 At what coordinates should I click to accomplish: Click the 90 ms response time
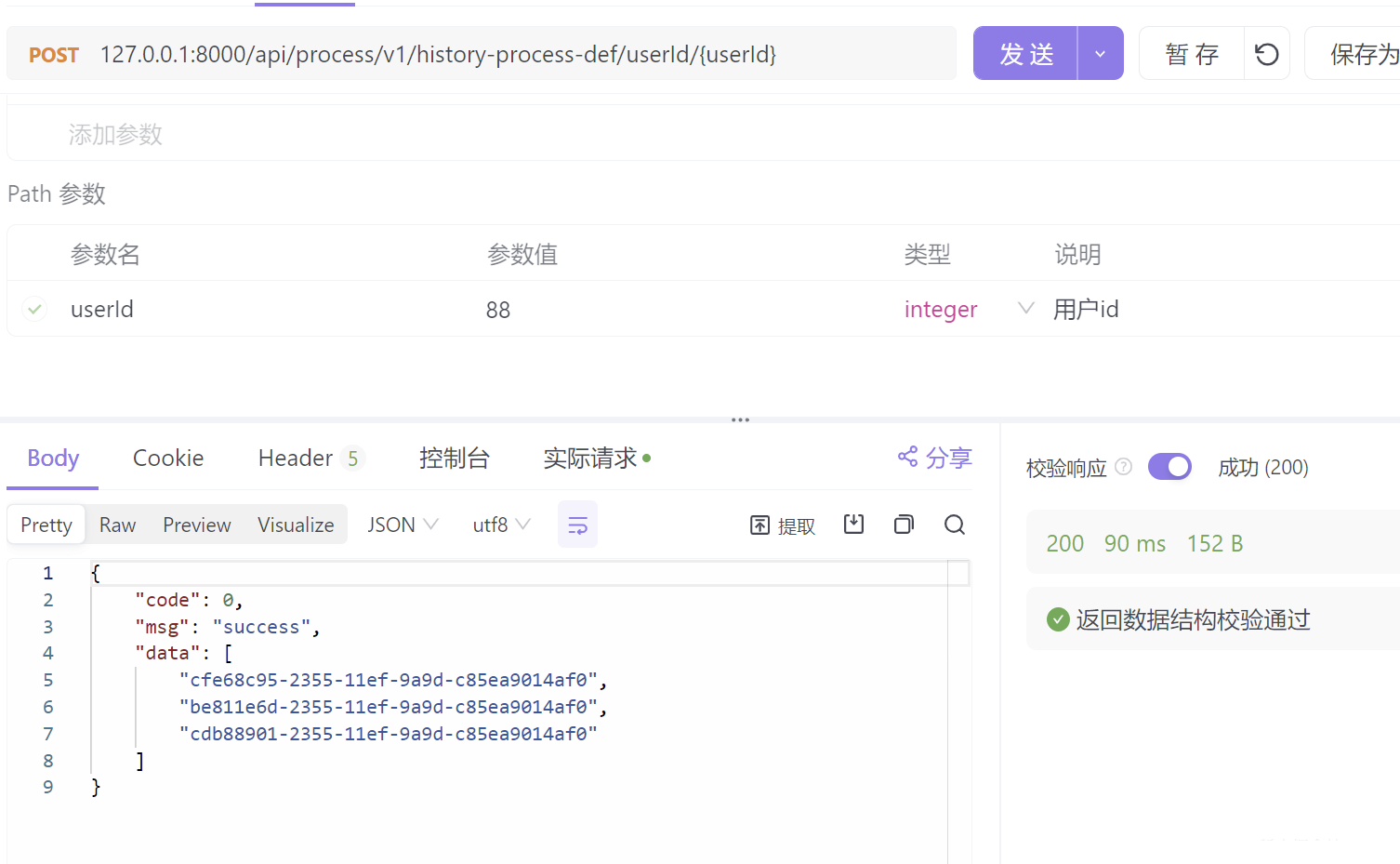[1135, 543]
